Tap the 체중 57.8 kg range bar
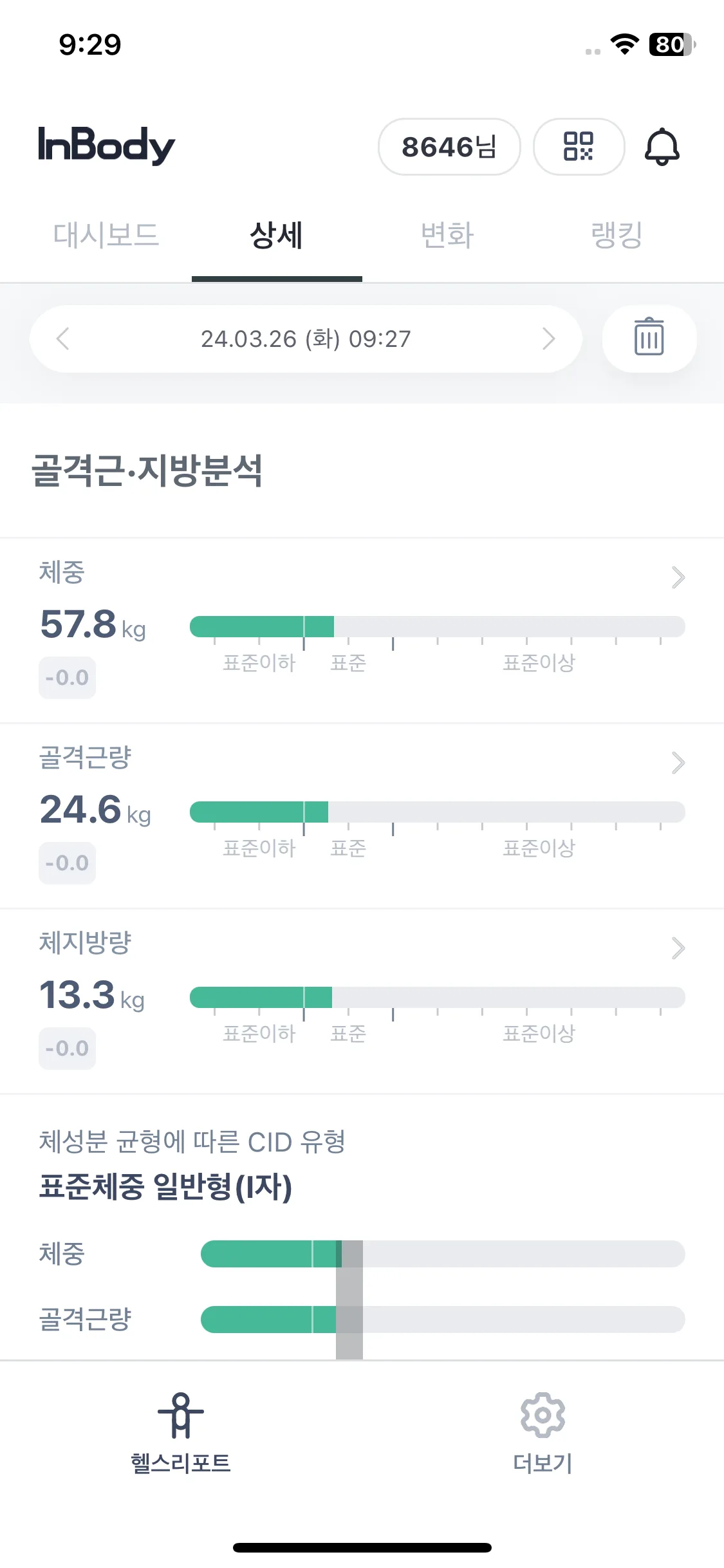The height and width of the screenshot is (1568, 724). (x=438, y=626)
